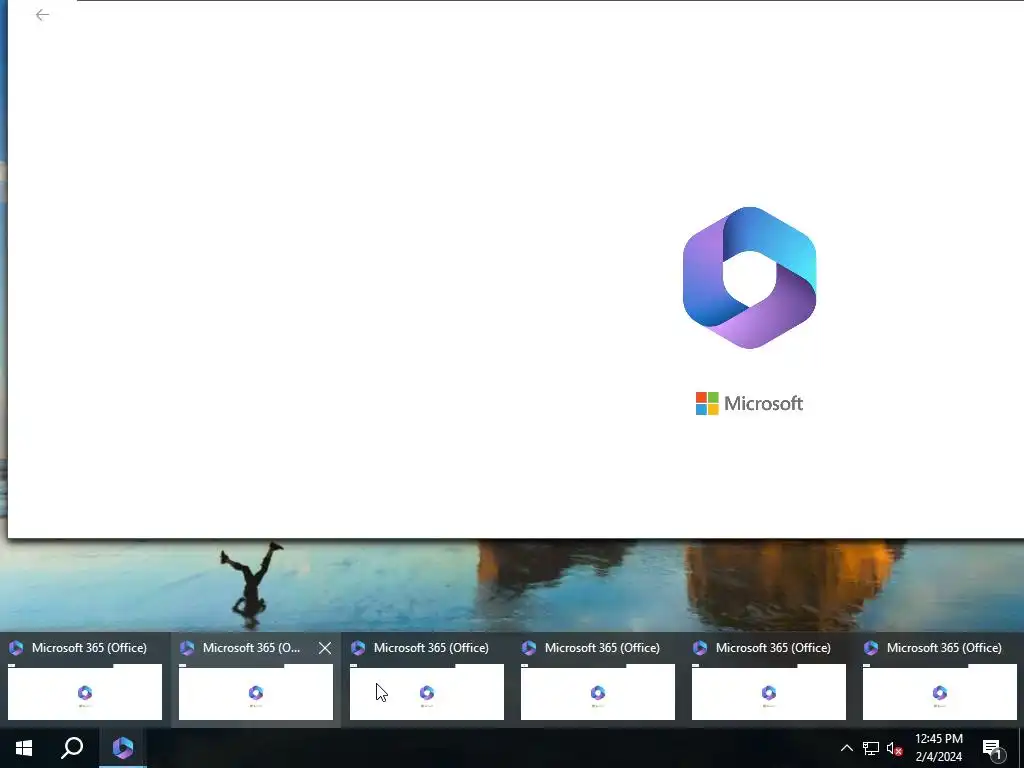Viewport: 1024px width, 768px height.
Task: Open the muted volume tray icon
Action: 894,748
